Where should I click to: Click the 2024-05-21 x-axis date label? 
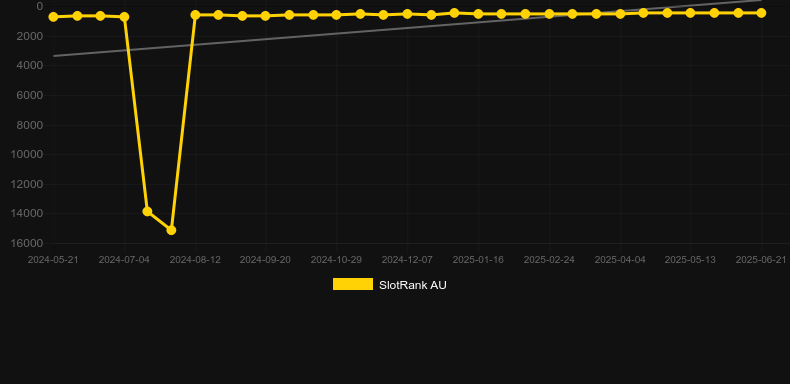(x=53, y=260)
